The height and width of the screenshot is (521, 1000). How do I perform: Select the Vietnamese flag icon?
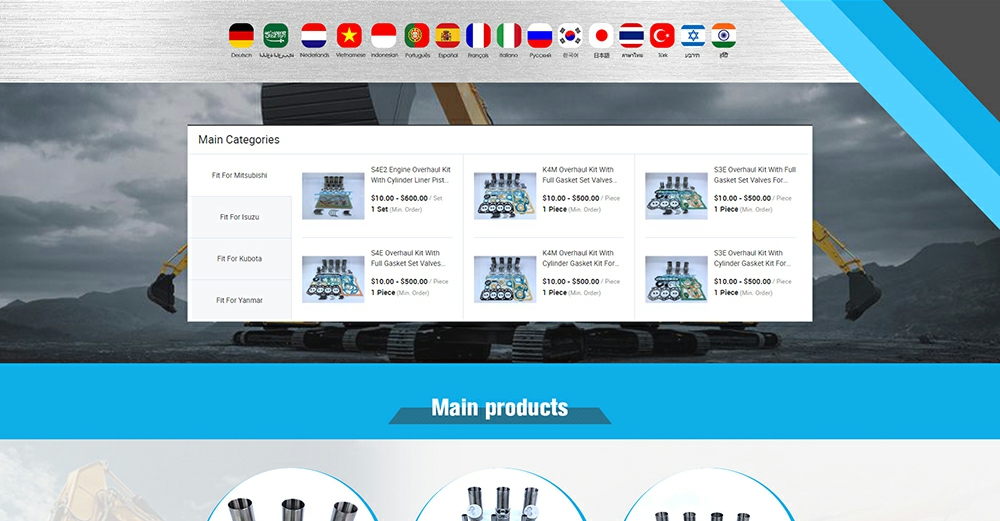(349, 36)
